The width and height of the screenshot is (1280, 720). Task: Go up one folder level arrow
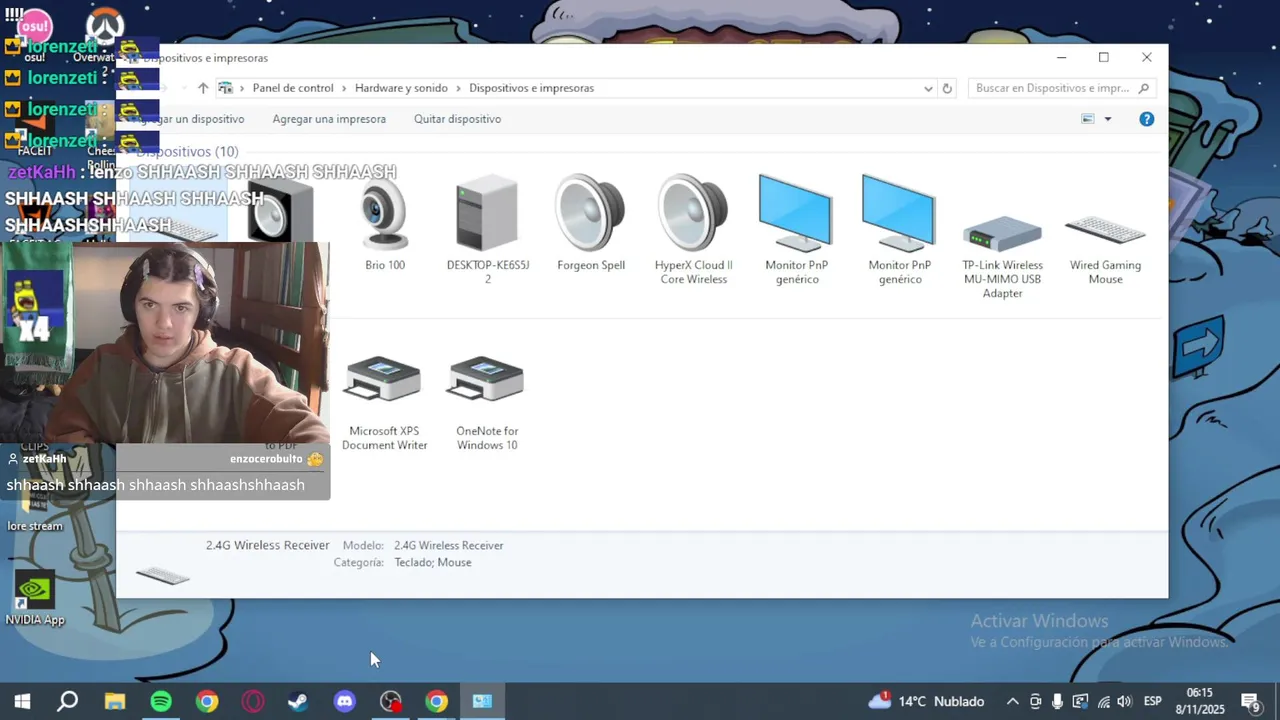pyautogui.click(x=203, y=88)
